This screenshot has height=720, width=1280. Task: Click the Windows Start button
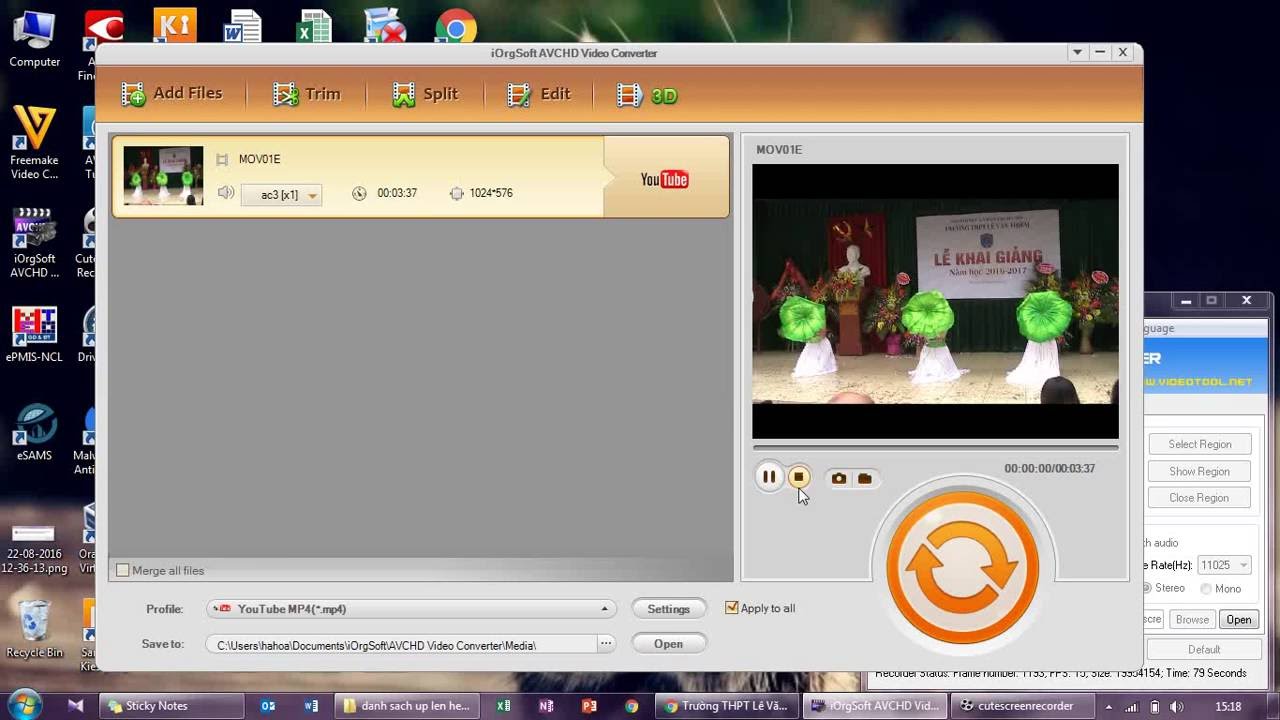click(x=24, y=704)
